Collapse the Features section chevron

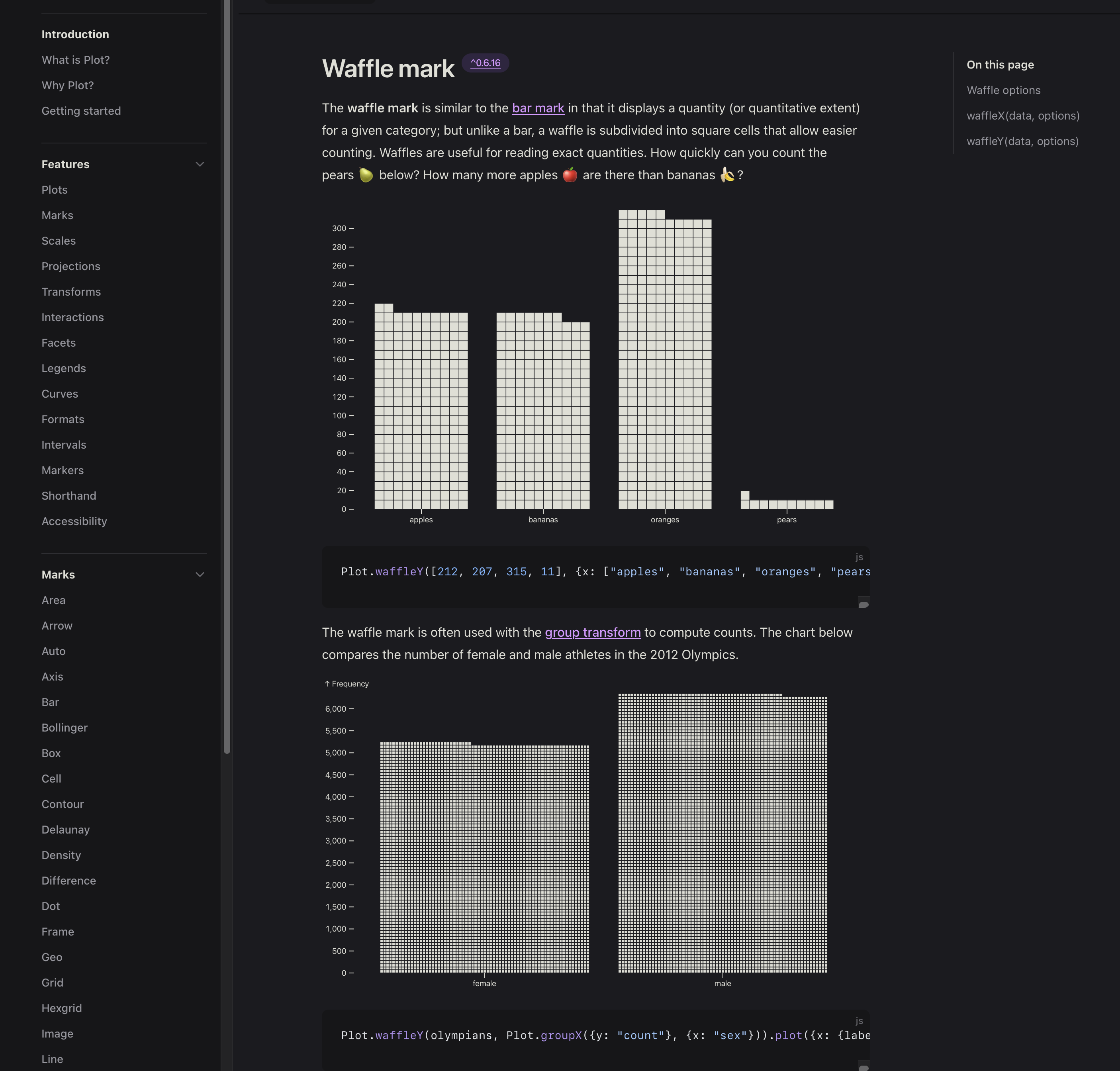point(200,165)
